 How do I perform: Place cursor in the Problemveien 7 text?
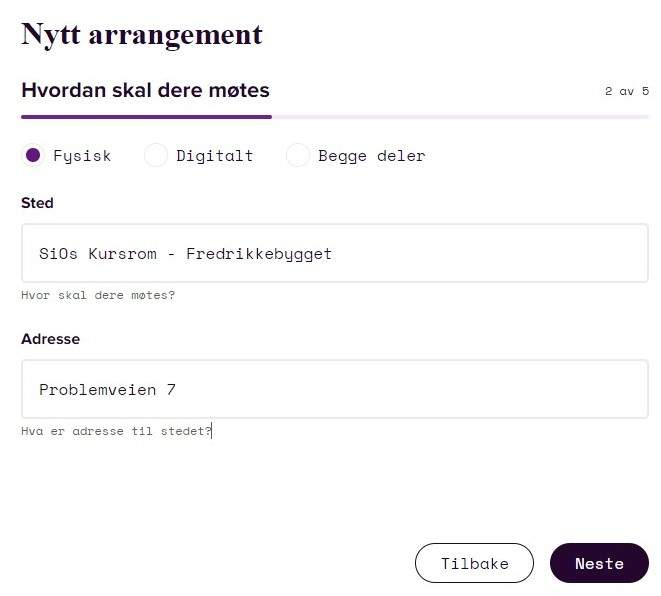click(107, 389)
